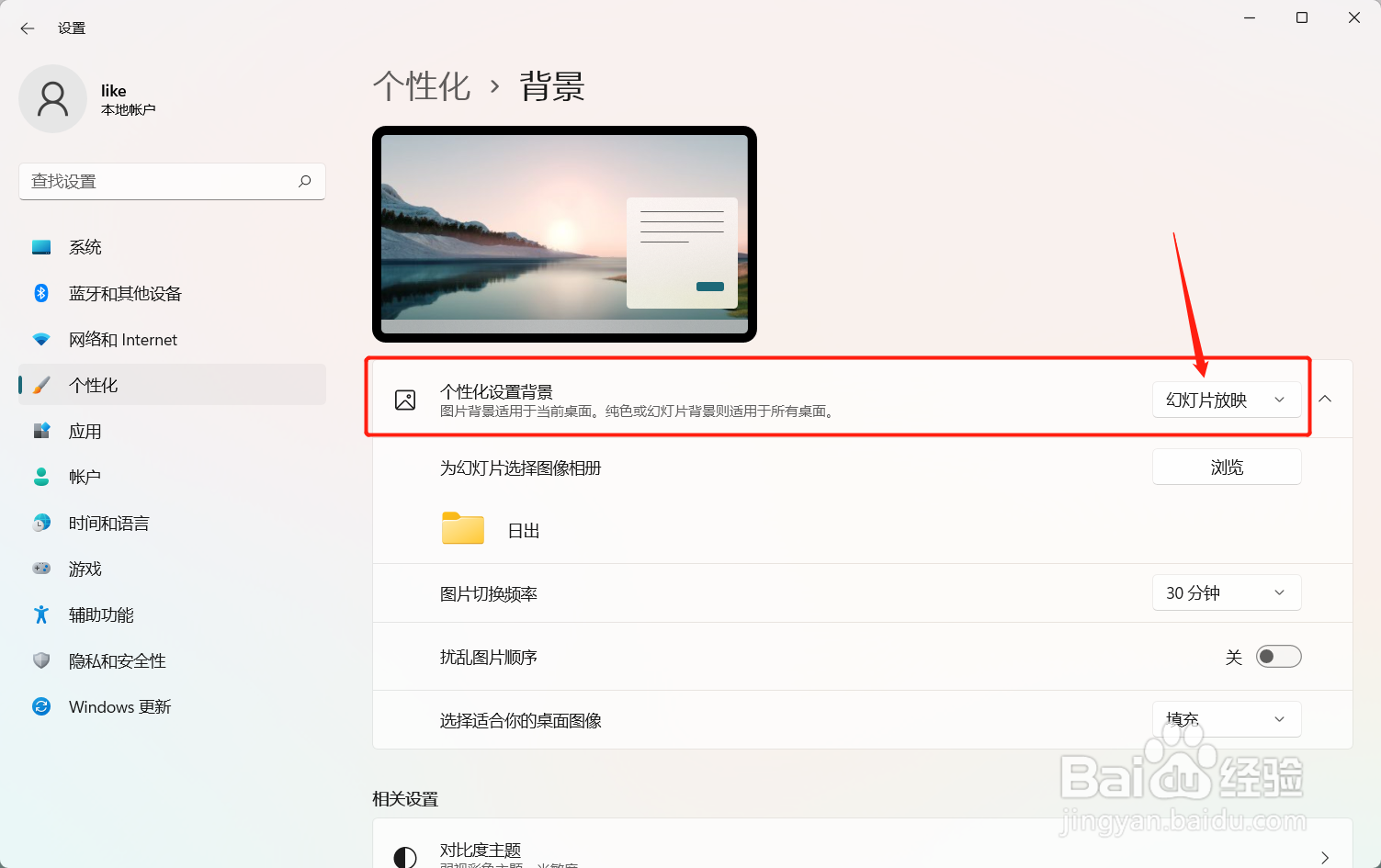Open the like account avatar
The height and width of the screenshot is (868, 1381).
click(52, 98)
